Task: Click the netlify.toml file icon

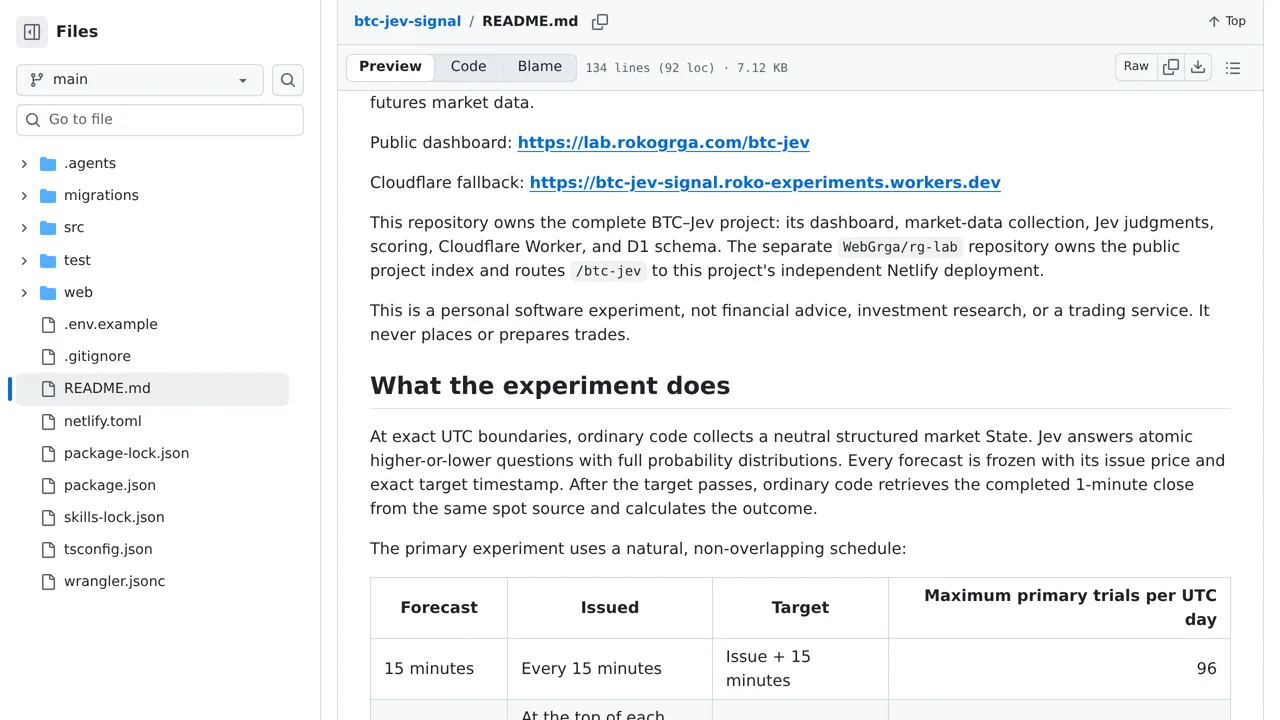Action: [x=48, y=422]
